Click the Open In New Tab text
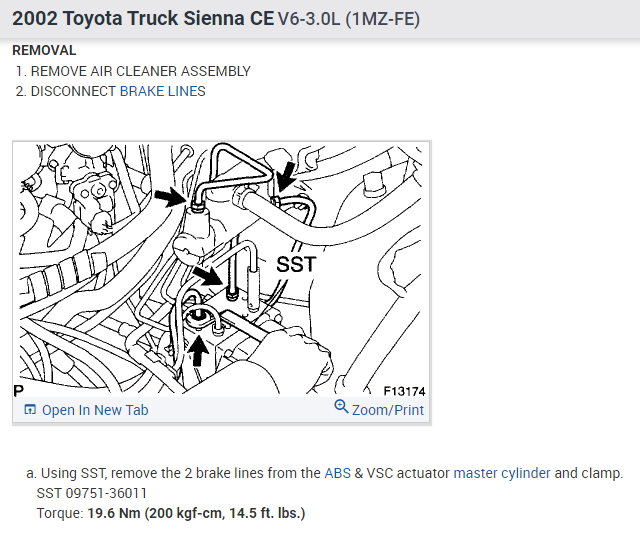 (95, 410)
